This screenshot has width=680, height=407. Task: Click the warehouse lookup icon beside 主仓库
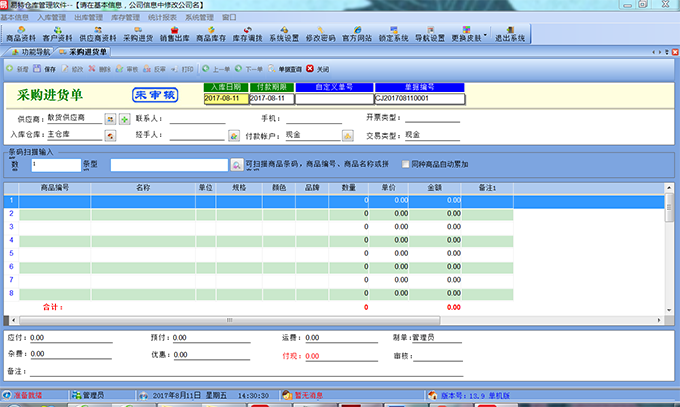click(x=110, y=136)
